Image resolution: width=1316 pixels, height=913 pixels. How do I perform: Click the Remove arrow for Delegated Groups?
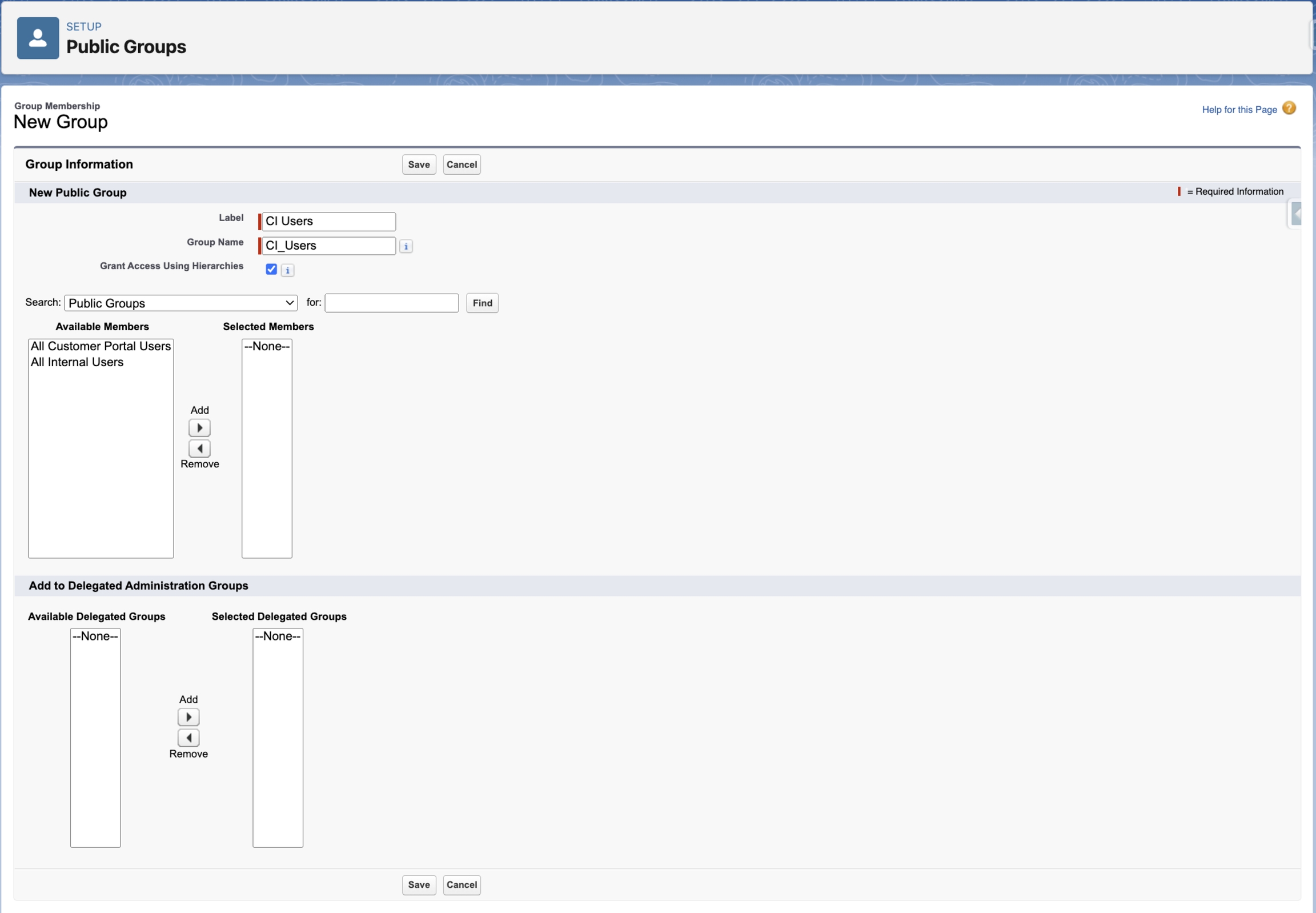pos(188,738)
